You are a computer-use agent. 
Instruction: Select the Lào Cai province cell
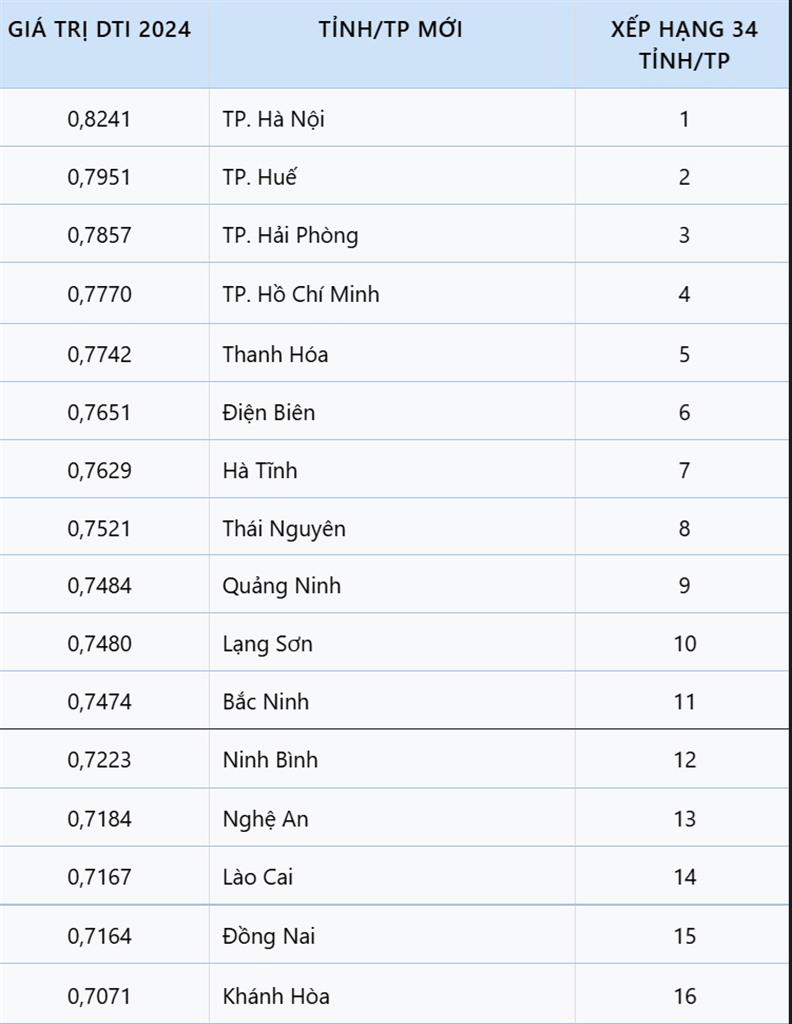click(x=258, y=877)
